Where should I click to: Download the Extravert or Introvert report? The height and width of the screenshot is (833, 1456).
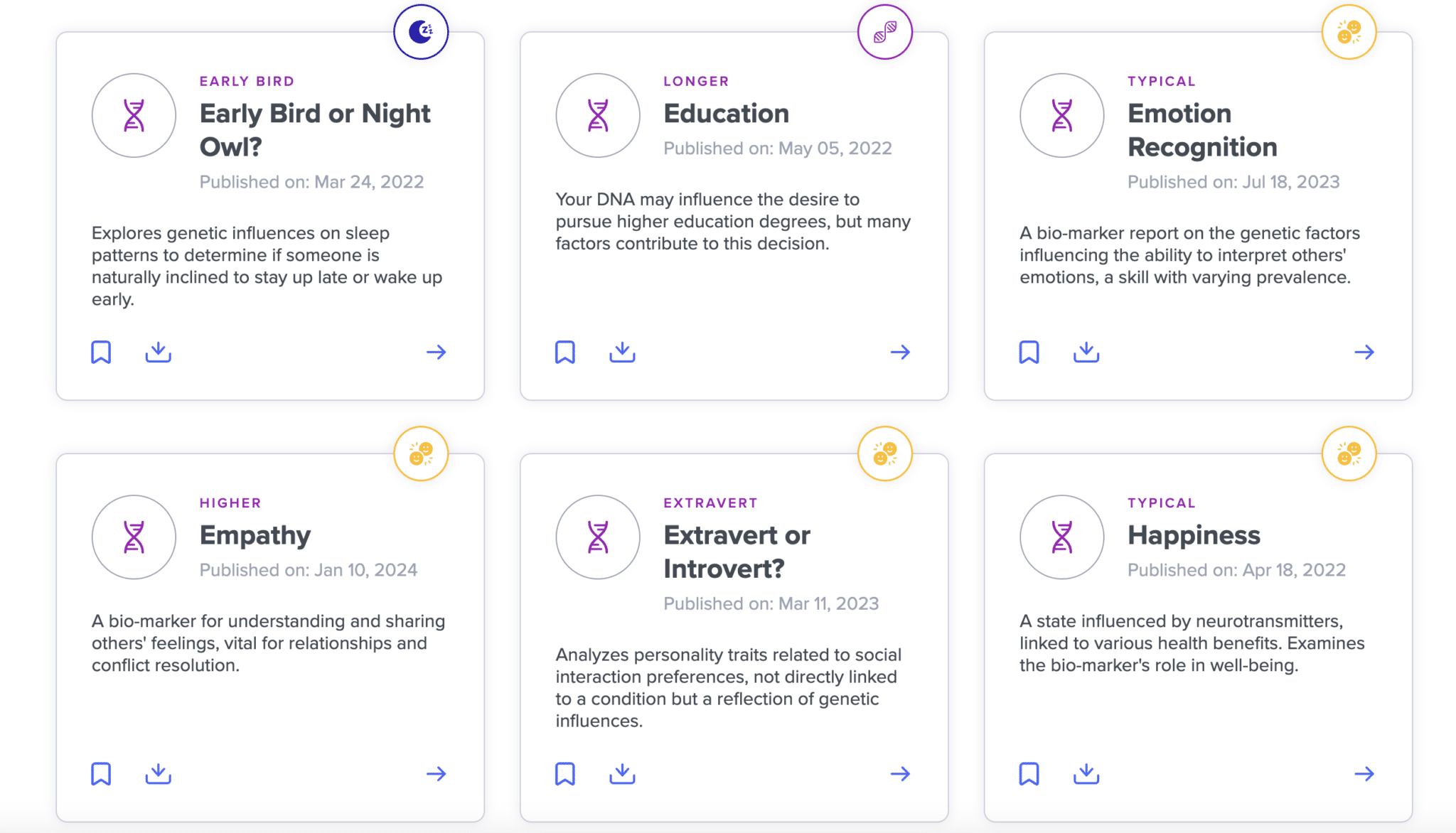tap(621, 773)
